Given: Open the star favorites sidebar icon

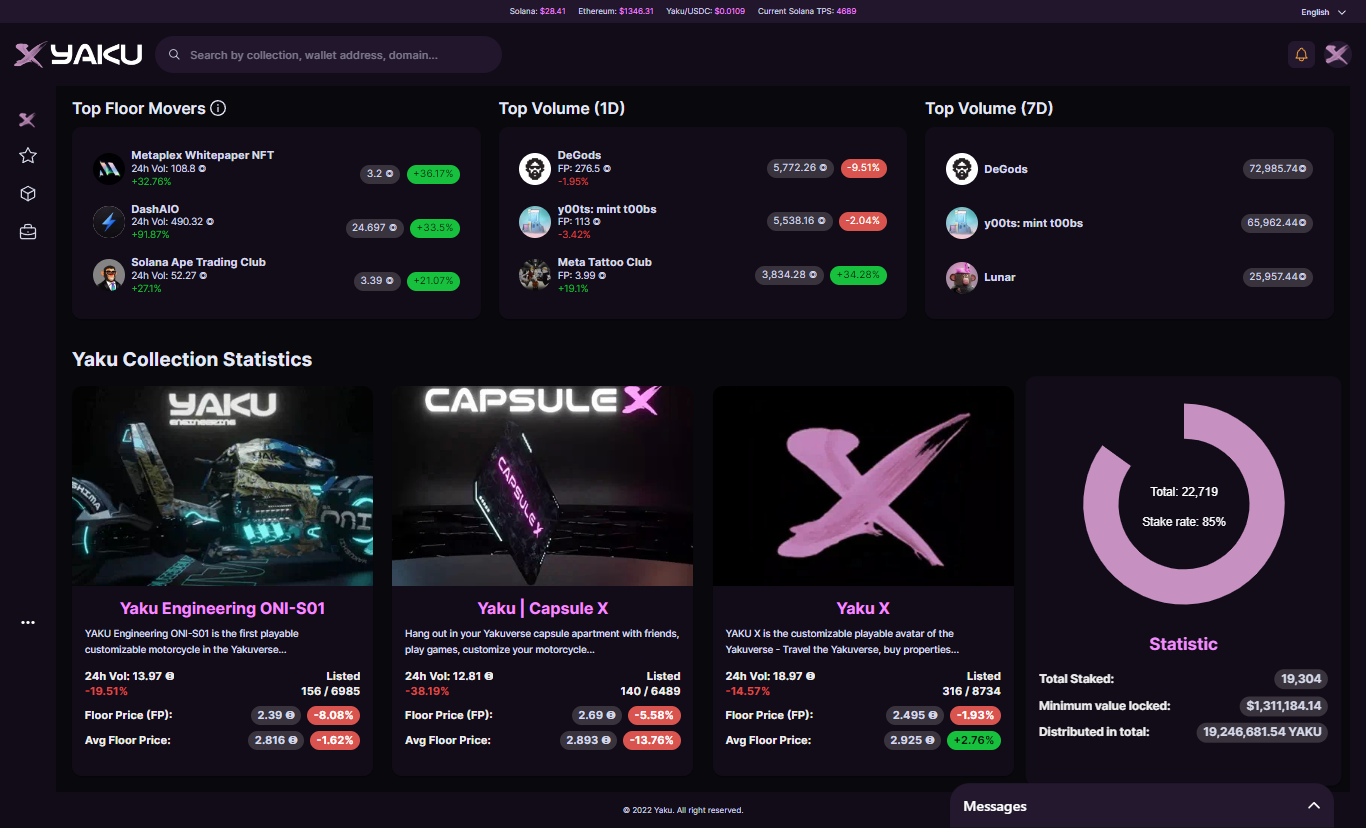Looking at the screenshot, I should coord(28,155).
